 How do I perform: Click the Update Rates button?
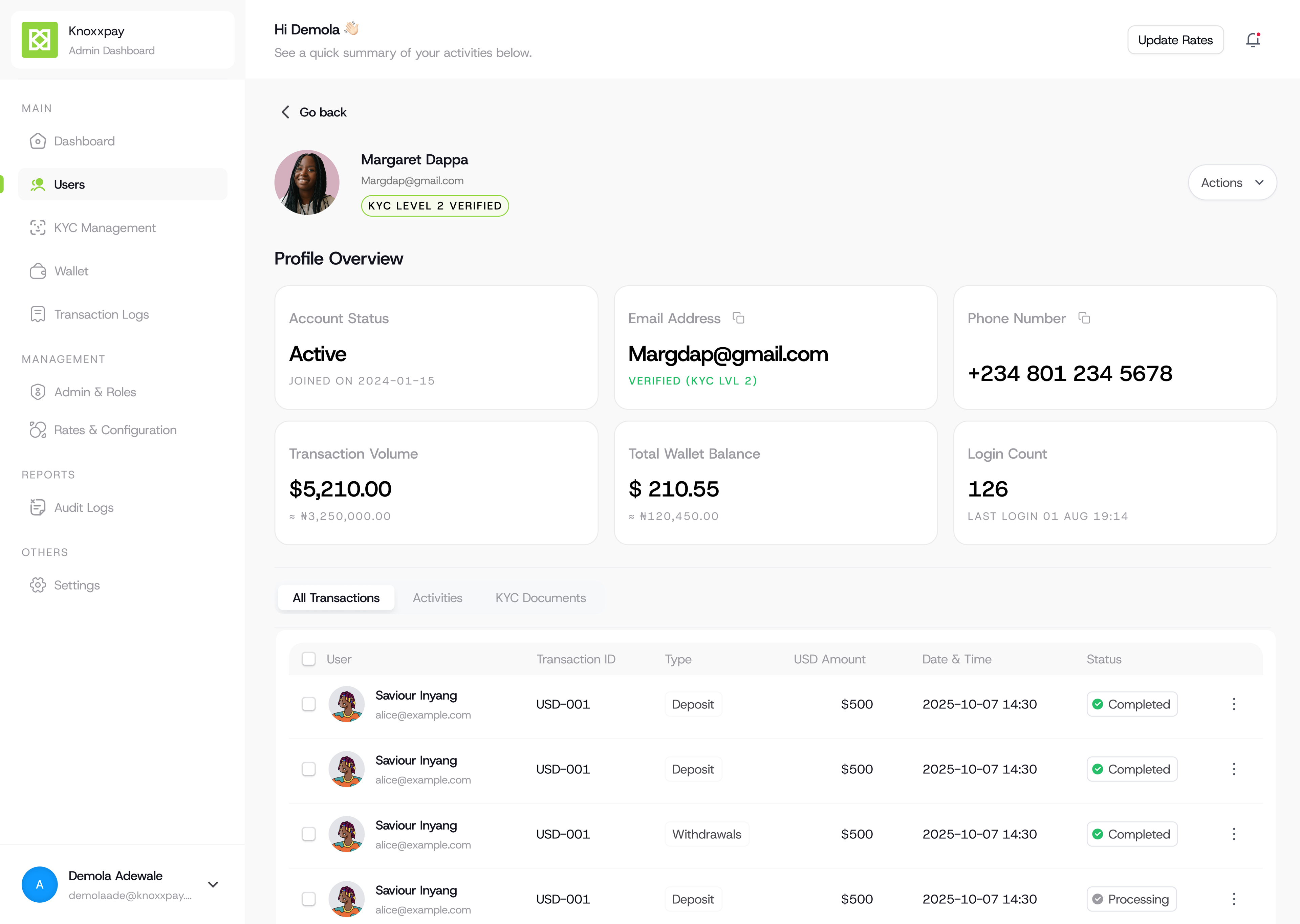tap(1175, 40)
